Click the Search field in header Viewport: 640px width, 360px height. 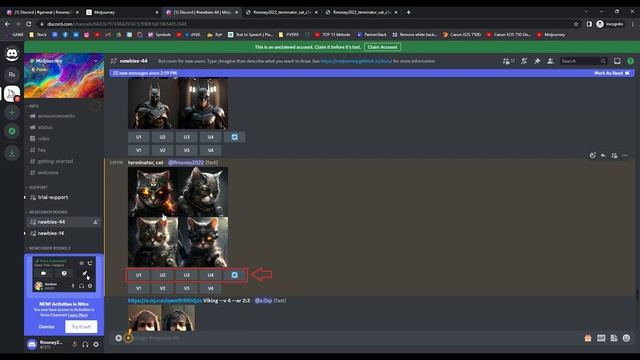point(583,61)
